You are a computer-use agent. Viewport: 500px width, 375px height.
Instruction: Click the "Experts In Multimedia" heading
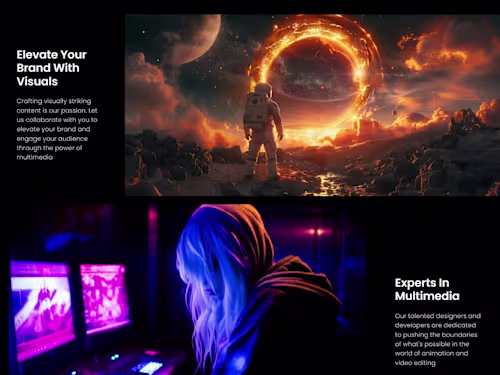pos(427,289)
